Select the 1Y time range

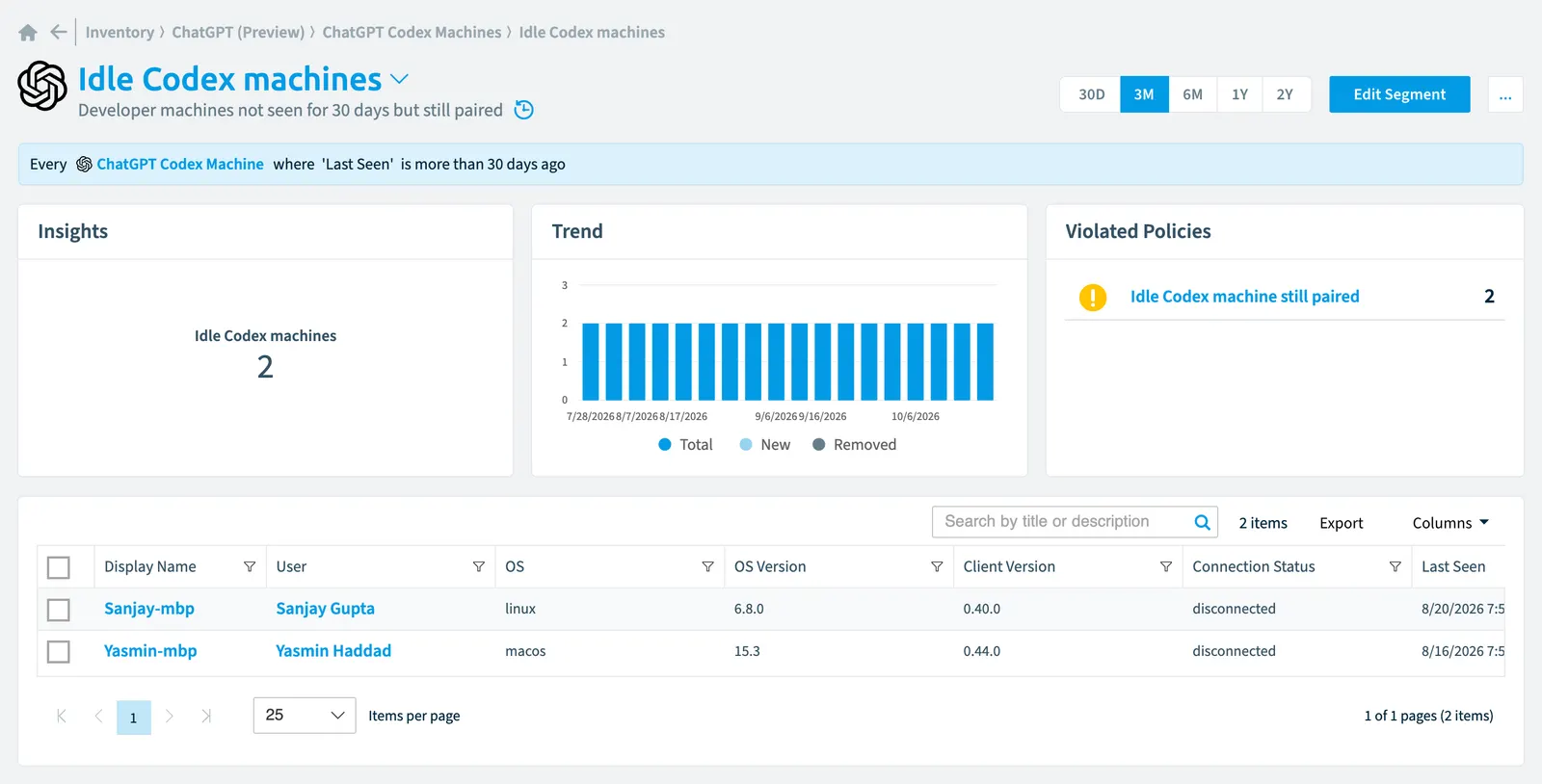[1239, 94]
